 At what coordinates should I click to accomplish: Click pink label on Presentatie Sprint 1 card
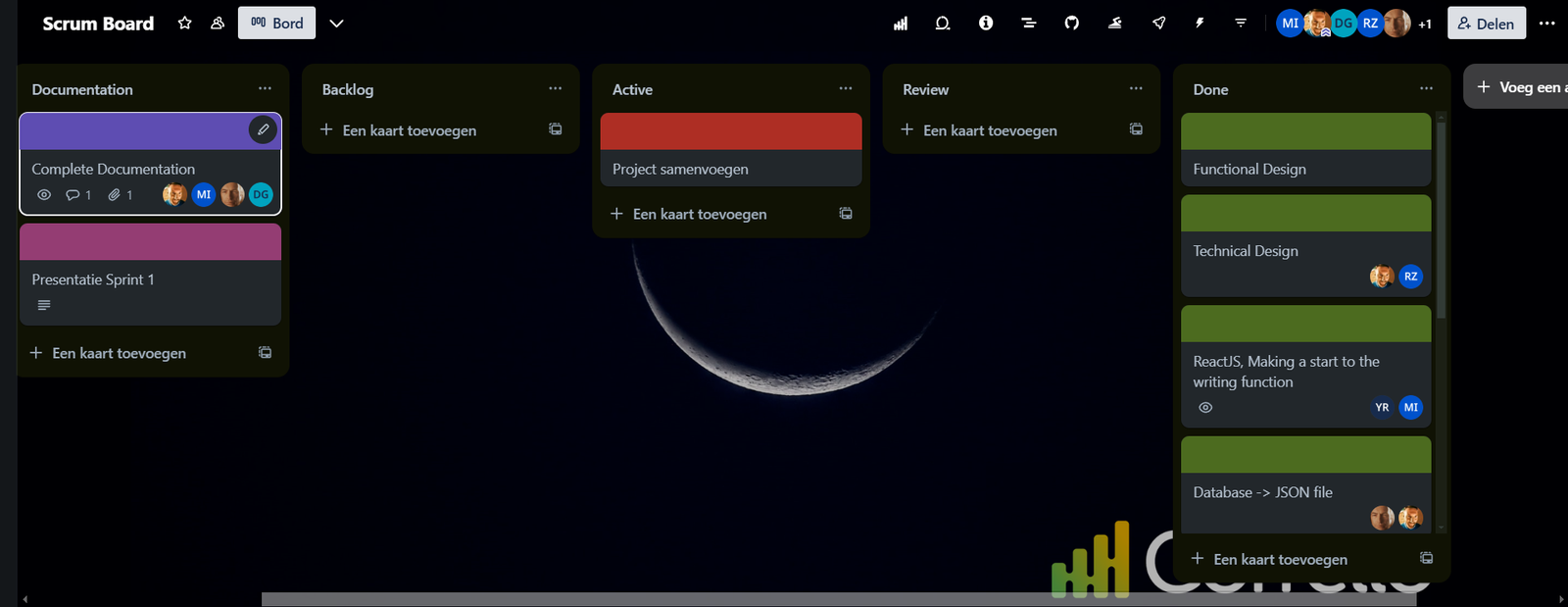click(x=150, y=242)
